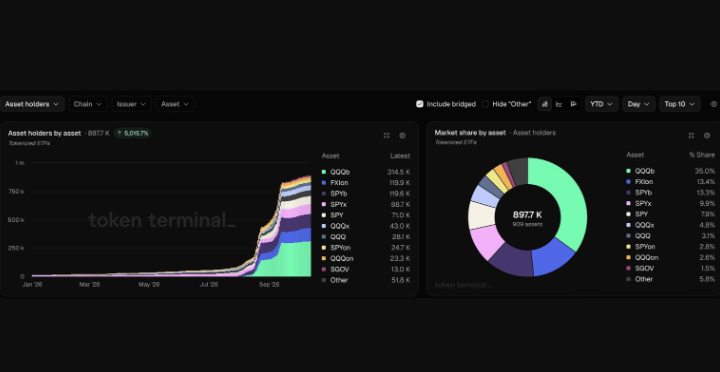Click Other in the area chart legend
Image resolution: width=720 pixels, height=372 pixels.
click(339, 280)
